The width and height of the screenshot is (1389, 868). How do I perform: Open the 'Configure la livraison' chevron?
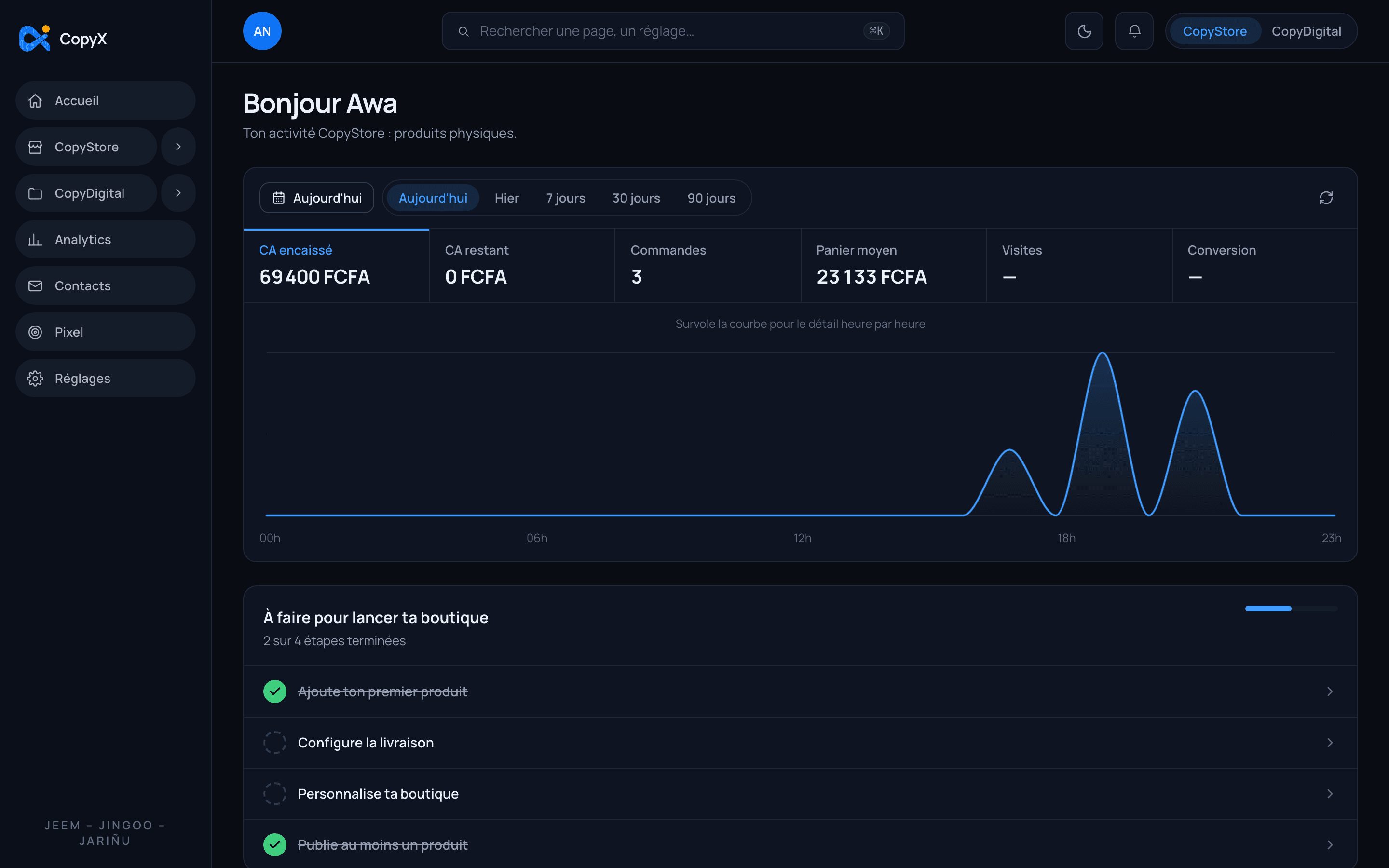pos(1329,743)
